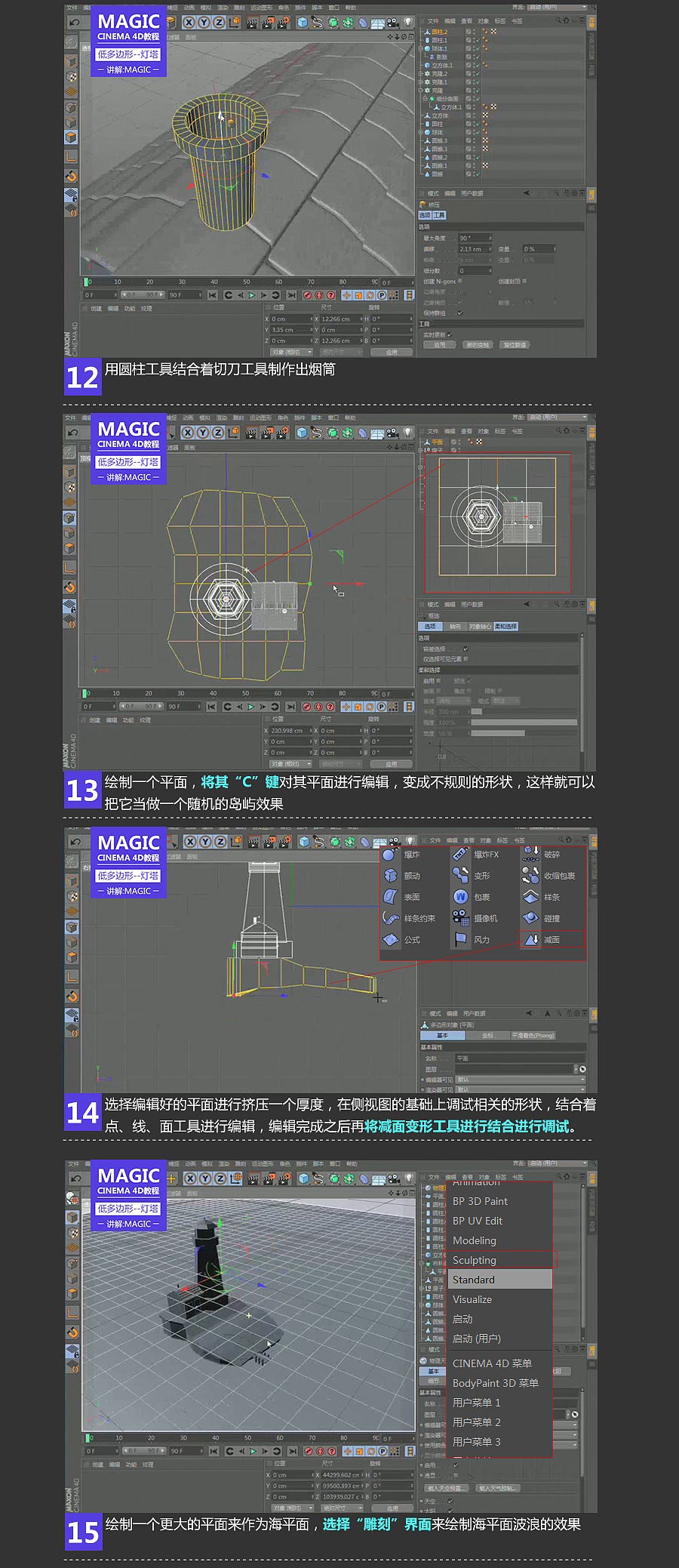Open the 界面 layout dropdown in step 12

[557, 7]
